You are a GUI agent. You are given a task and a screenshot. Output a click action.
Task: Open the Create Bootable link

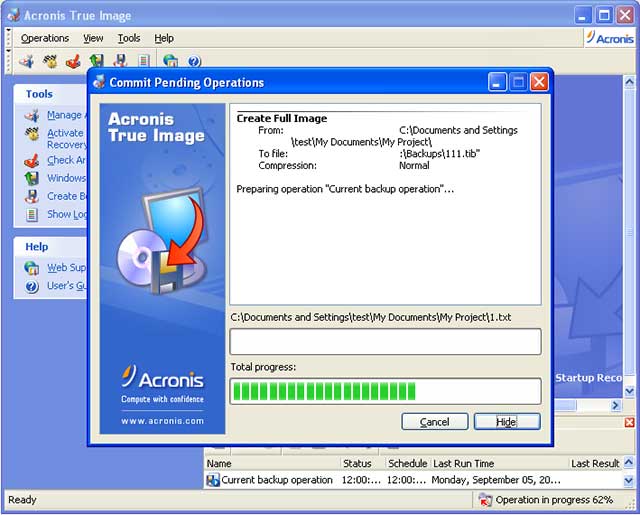point(67,196)
